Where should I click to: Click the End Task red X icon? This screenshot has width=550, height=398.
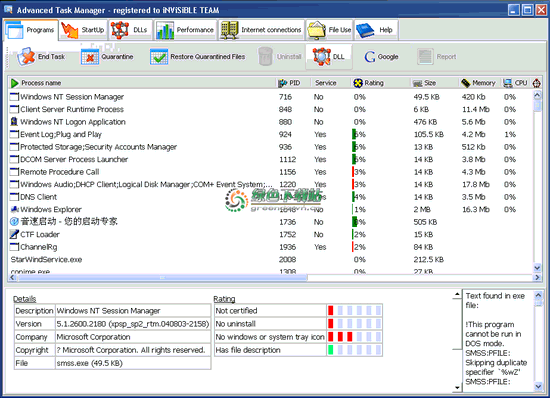(x=27, y=56)
